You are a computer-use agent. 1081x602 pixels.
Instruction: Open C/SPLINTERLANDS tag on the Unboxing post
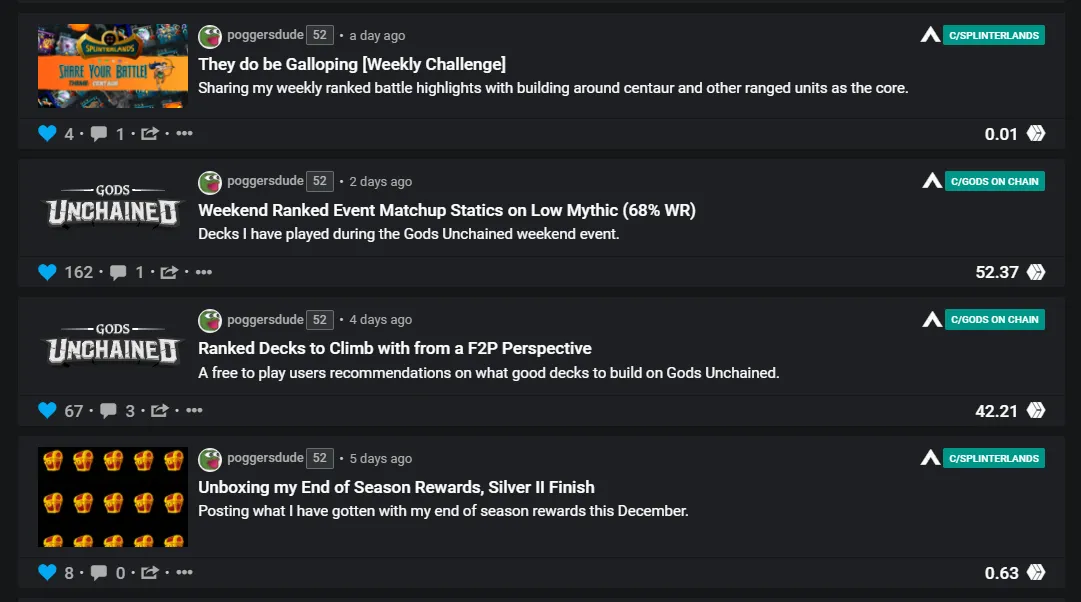click(x=994, y=458)
